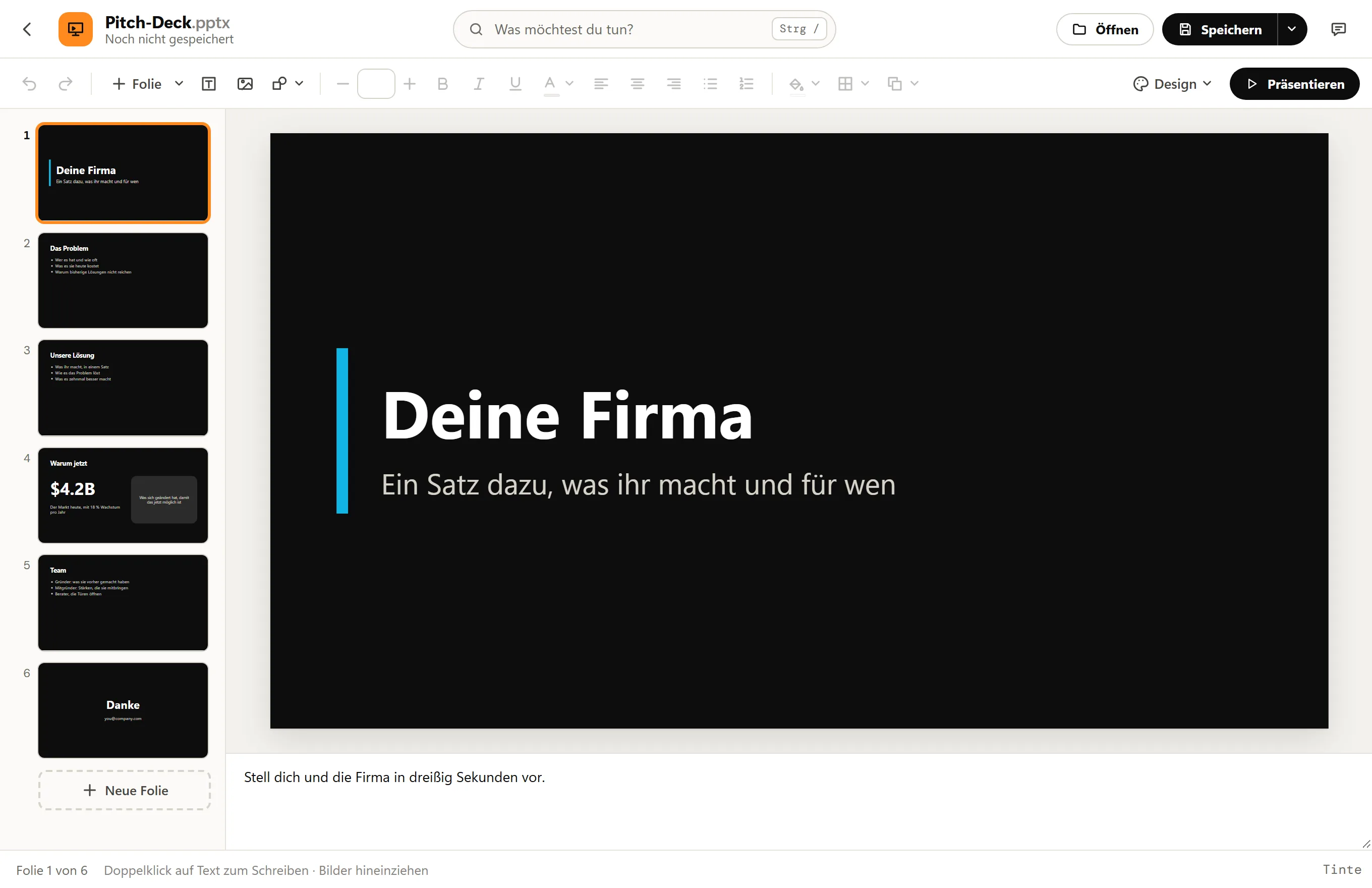Viewport: 1372px width, 888px height.
Task: Click the fill color bucket icon
Action: 796,84
